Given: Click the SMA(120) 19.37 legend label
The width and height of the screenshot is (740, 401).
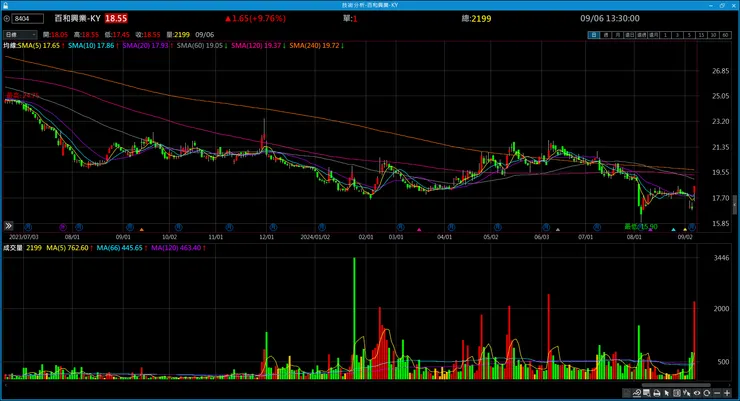Looking at the screenshot, I should 256,45.
